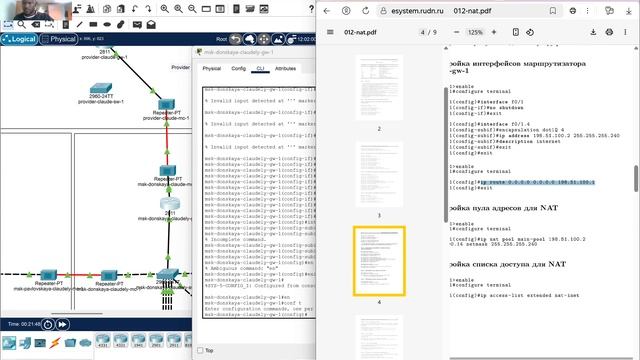The image size is (640, 360).
Task: Select the Inspect magnifier tool in Packet Tracer
Action: (22, 25)
